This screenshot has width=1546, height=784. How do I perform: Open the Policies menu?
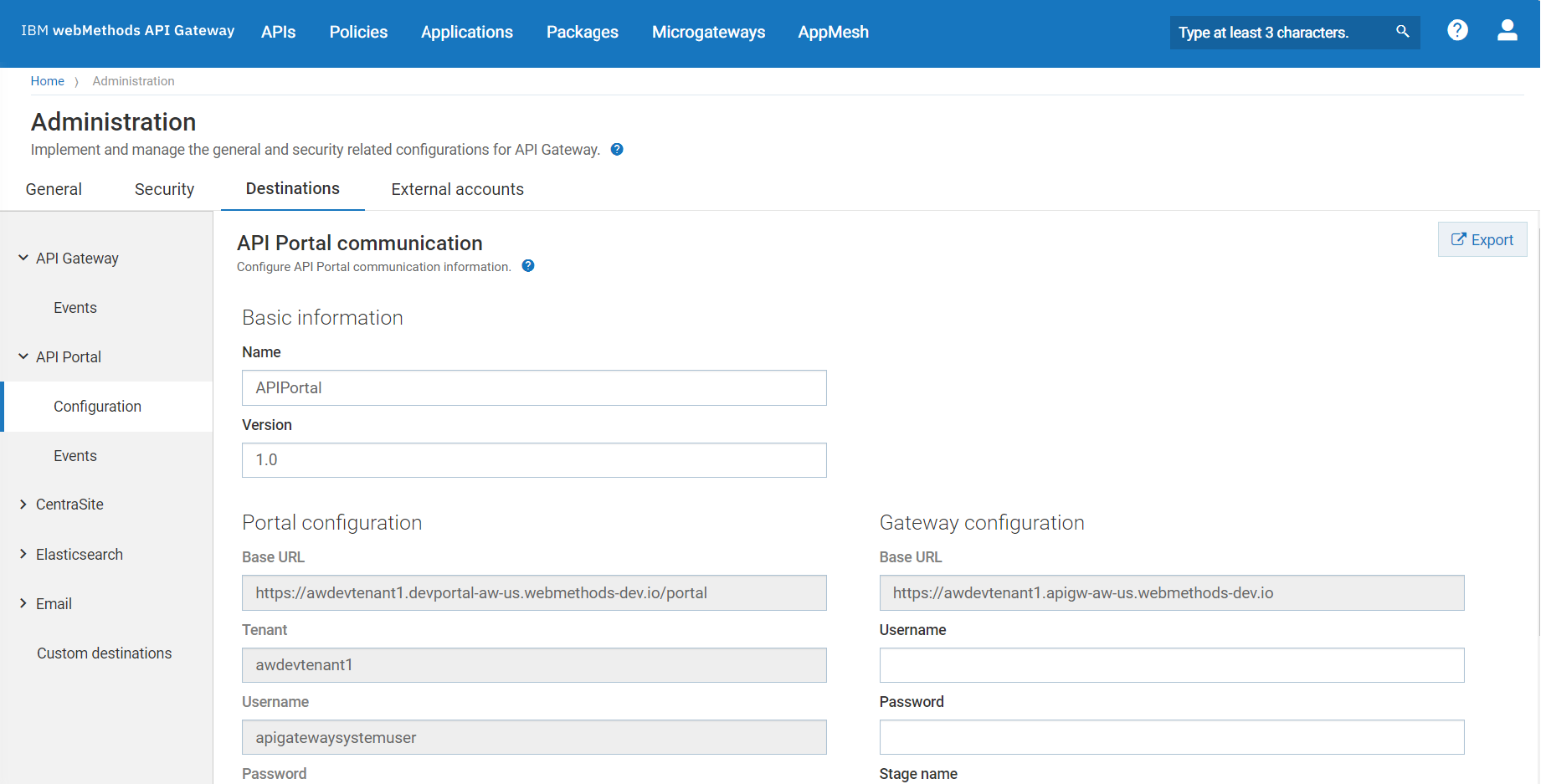[x=358, y=32]
